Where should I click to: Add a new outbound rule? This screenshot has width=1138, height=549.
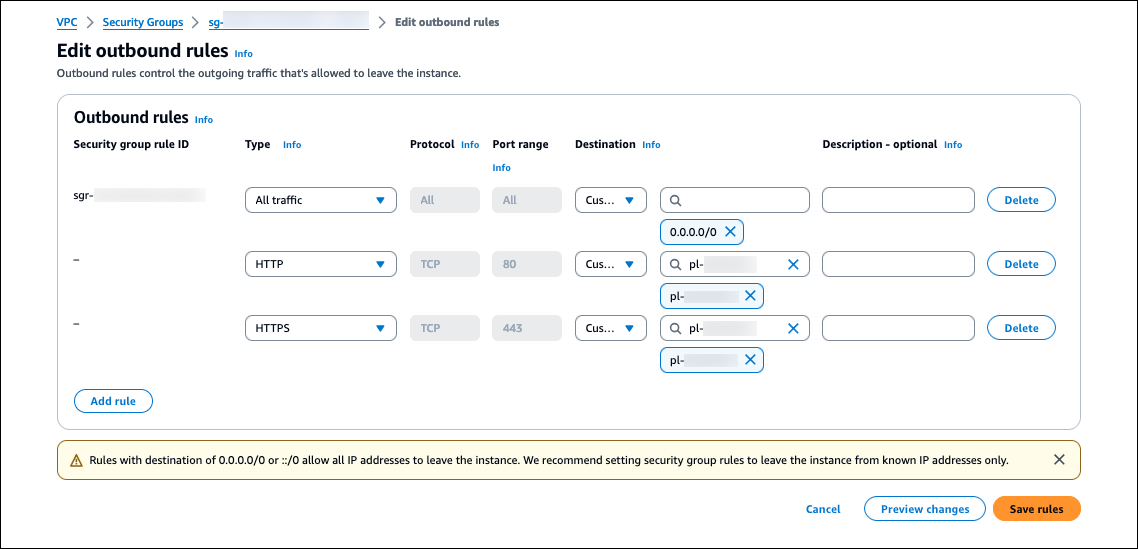[113, 401]
